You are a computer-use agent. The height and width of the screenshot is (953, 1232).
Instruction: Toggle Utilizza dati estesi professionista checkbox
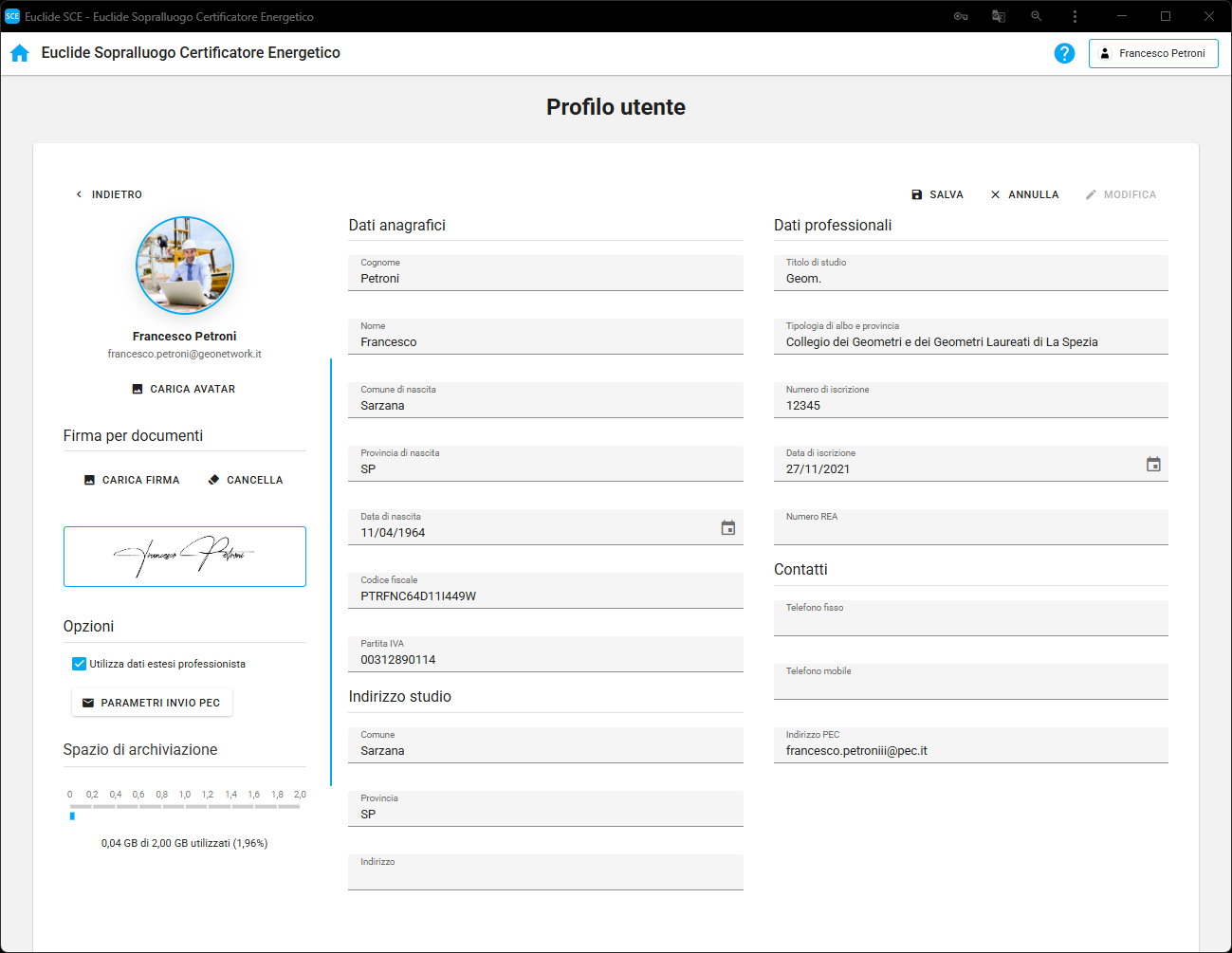(x=80, y=664)
